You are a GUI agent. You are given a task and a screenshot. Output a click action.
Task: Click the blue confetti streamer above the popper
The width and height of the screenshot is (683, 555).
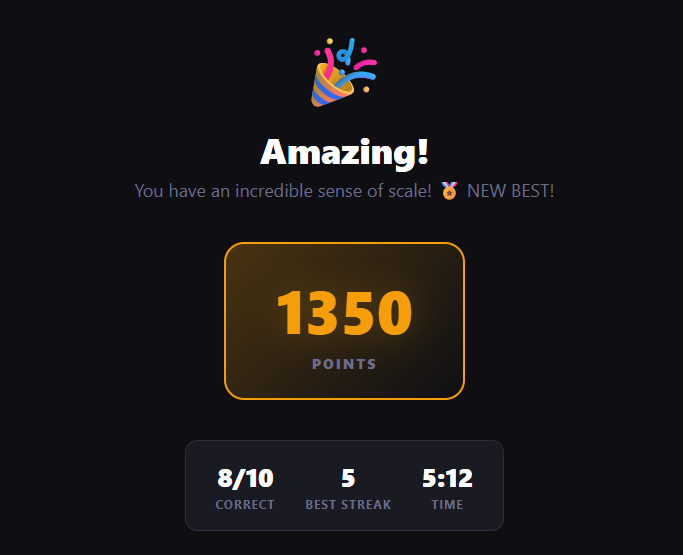(347, 51)
